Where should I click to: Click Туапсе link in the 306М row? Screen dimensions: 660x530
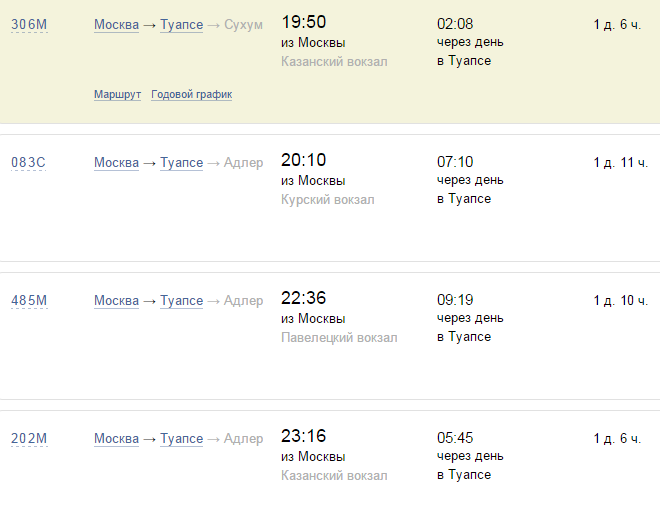181,24
